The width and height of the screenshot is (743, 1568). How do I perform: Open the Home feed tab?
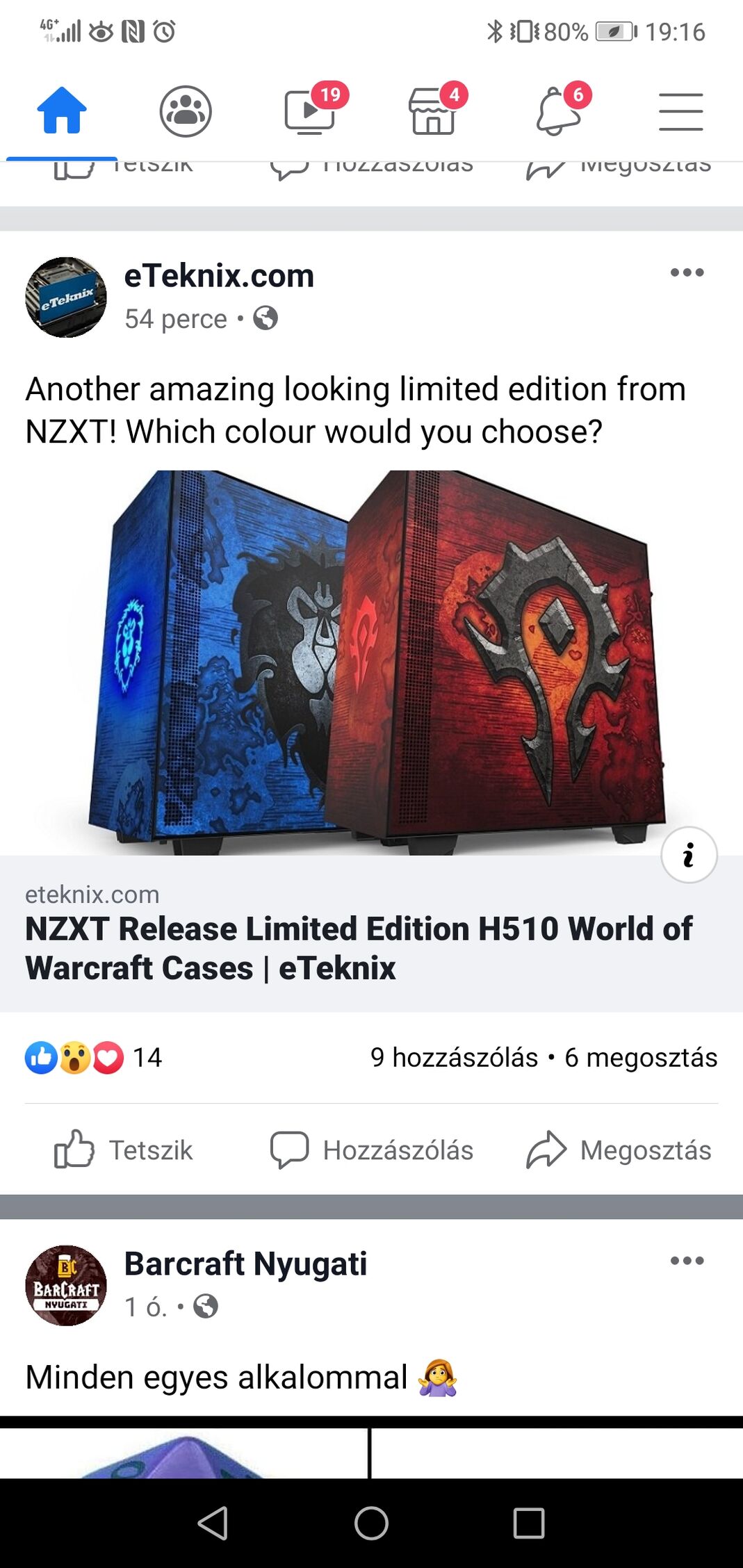click(62, 111)
